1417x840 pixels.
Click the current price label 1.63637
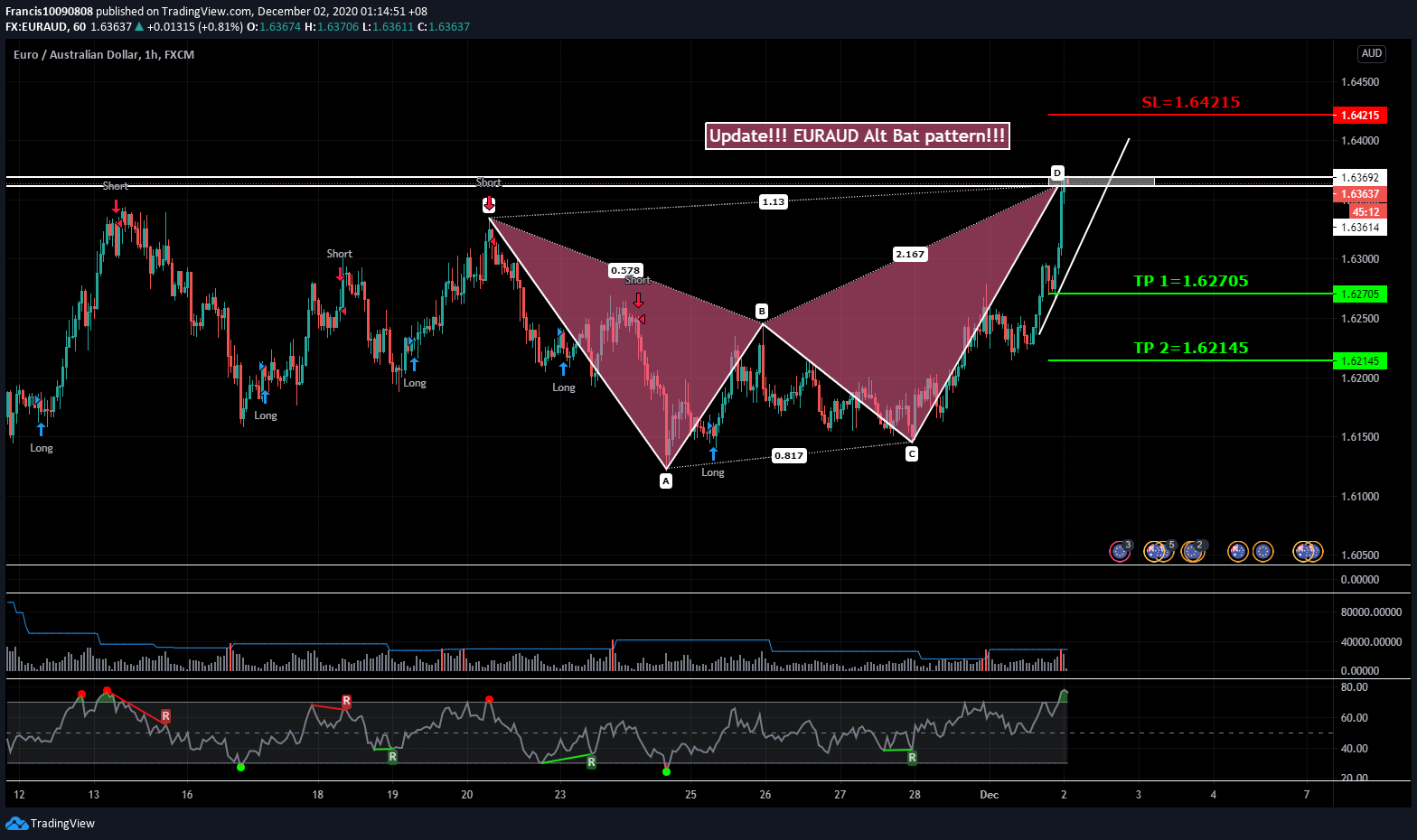pyautogui.click(x=1360, y=194)
